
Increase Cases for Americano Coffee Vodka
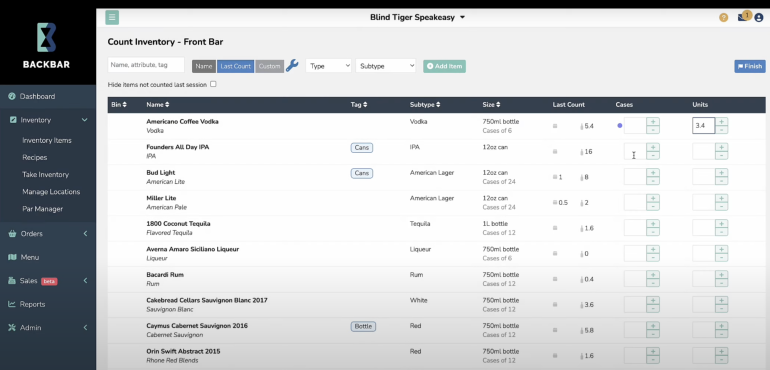point(653,122)
